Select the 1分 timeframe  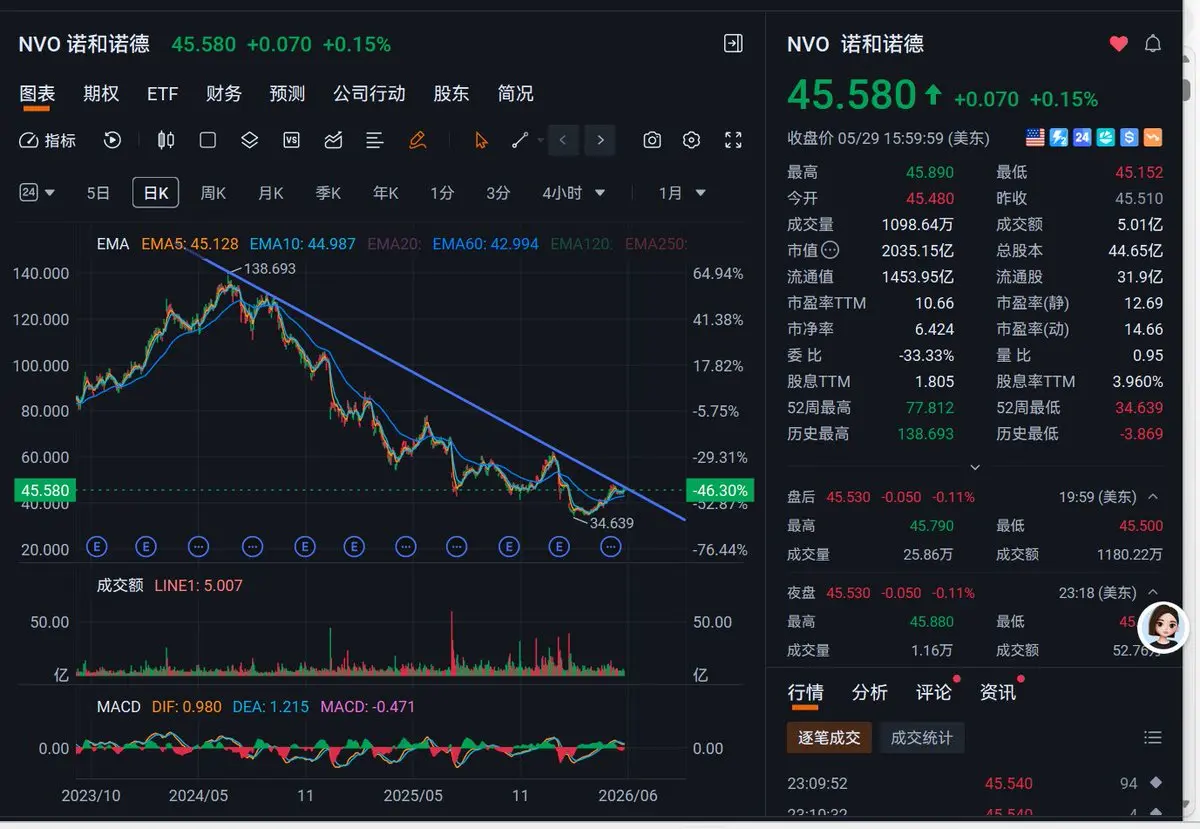(x=441, y=193)
